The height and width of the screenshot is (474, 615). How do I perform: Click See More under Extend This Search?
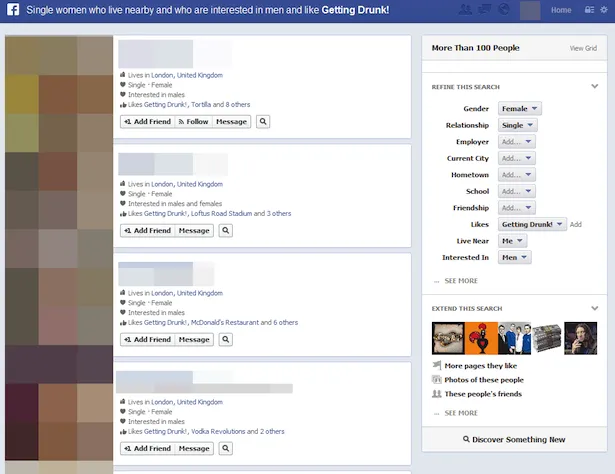point(461,413)
